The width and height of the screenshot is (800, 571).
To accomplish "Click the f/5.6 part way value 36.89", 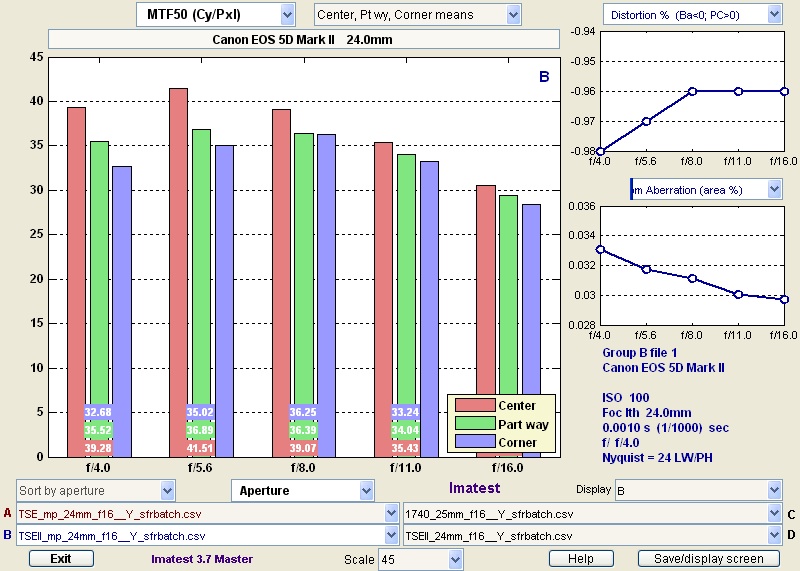I will 200,430.
